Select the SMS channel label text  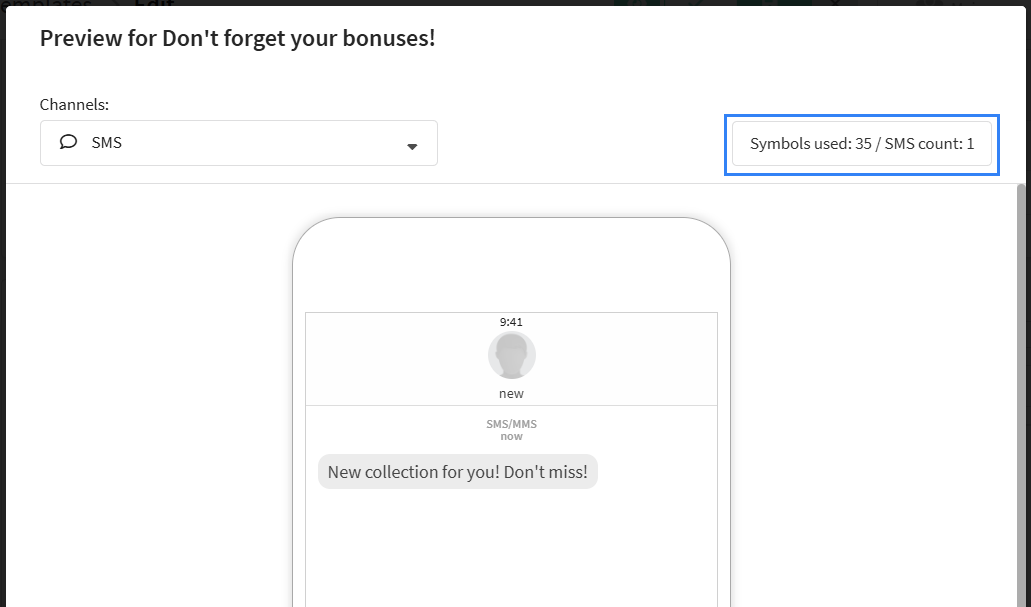pos(107,143)
